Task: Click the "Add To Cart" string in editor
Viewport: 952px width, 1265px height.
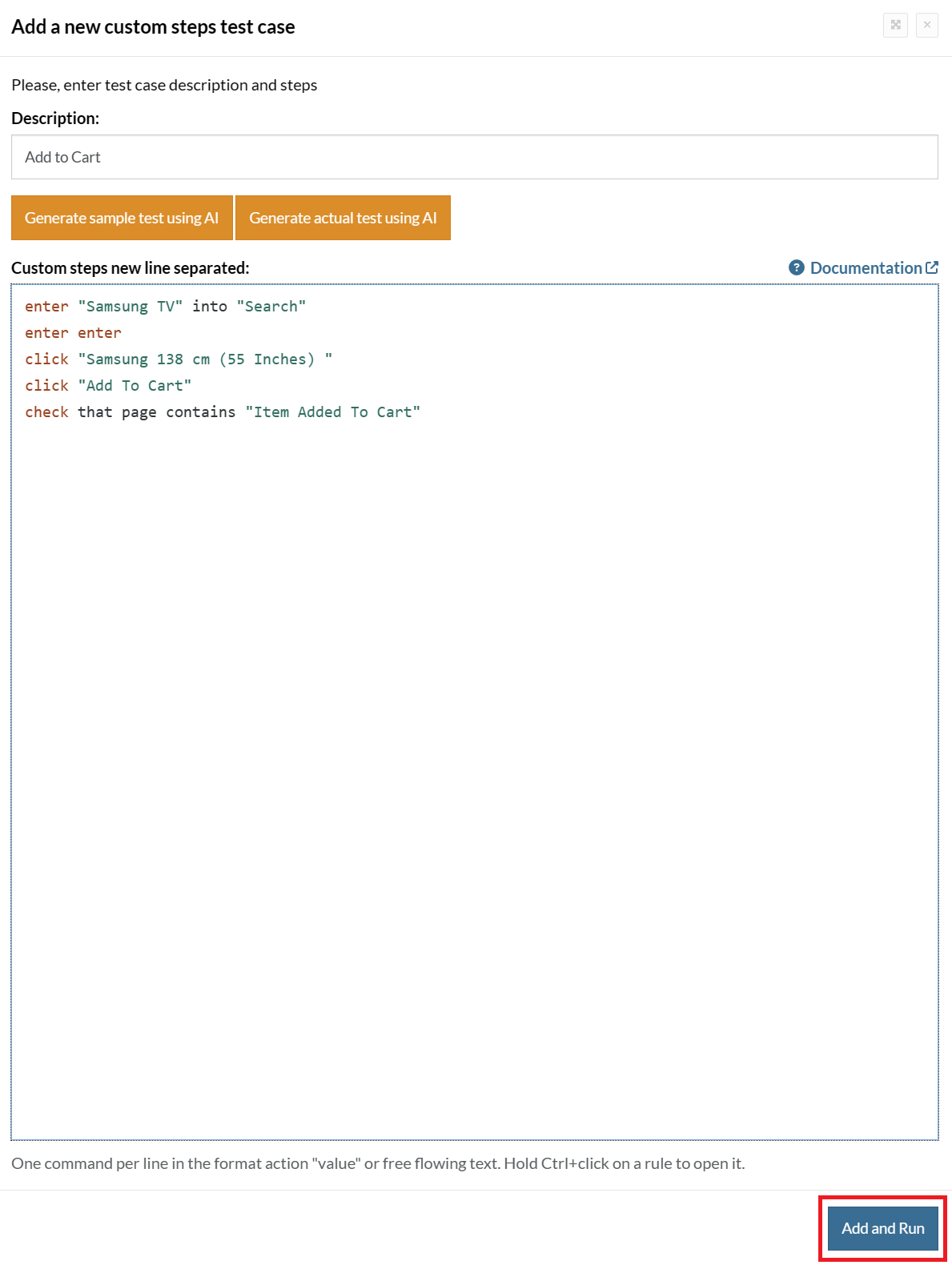Action: [135, 386]
